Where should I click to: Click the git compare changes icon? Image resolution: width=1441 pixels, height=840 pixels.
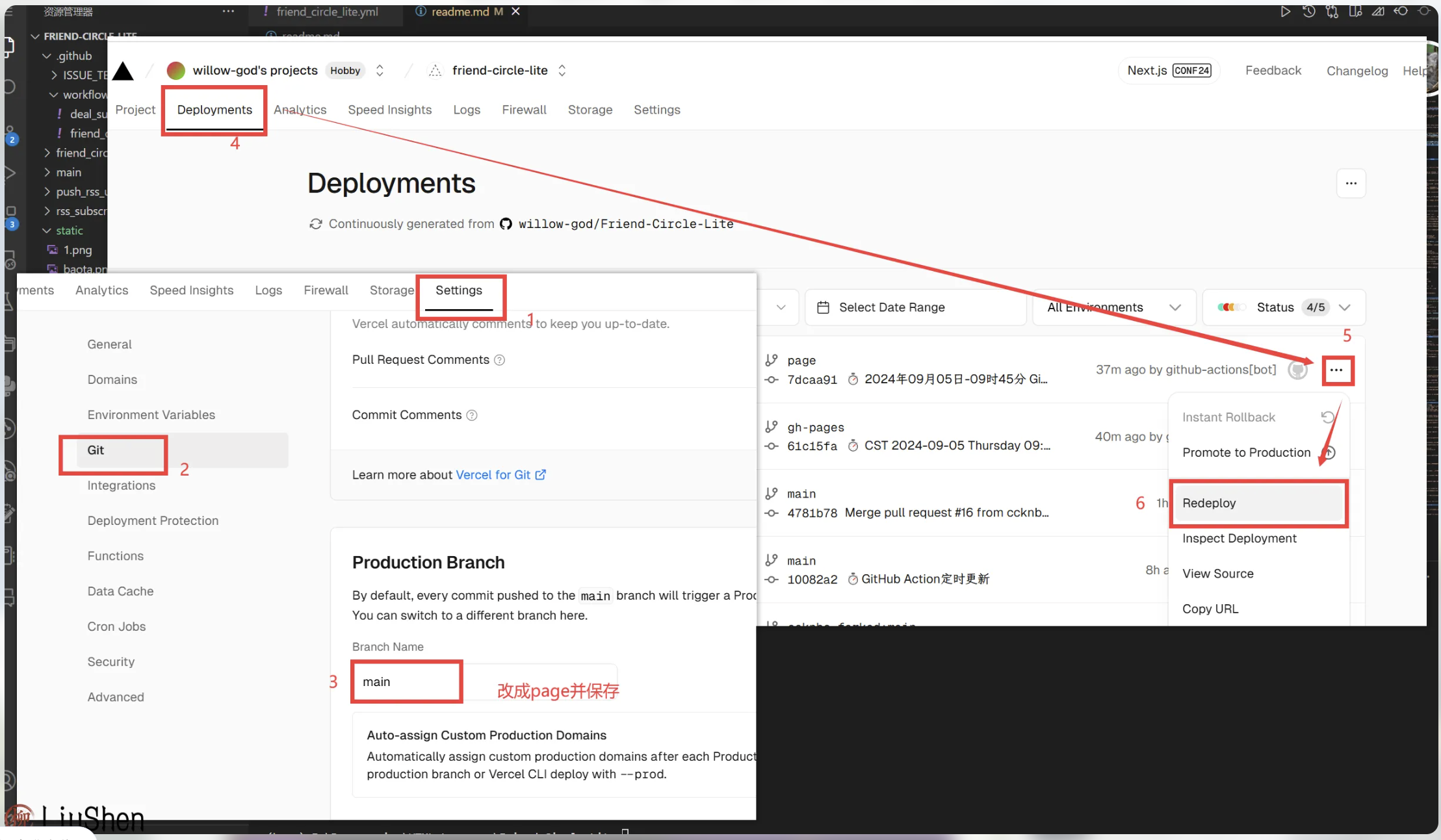click(1332, 11)
